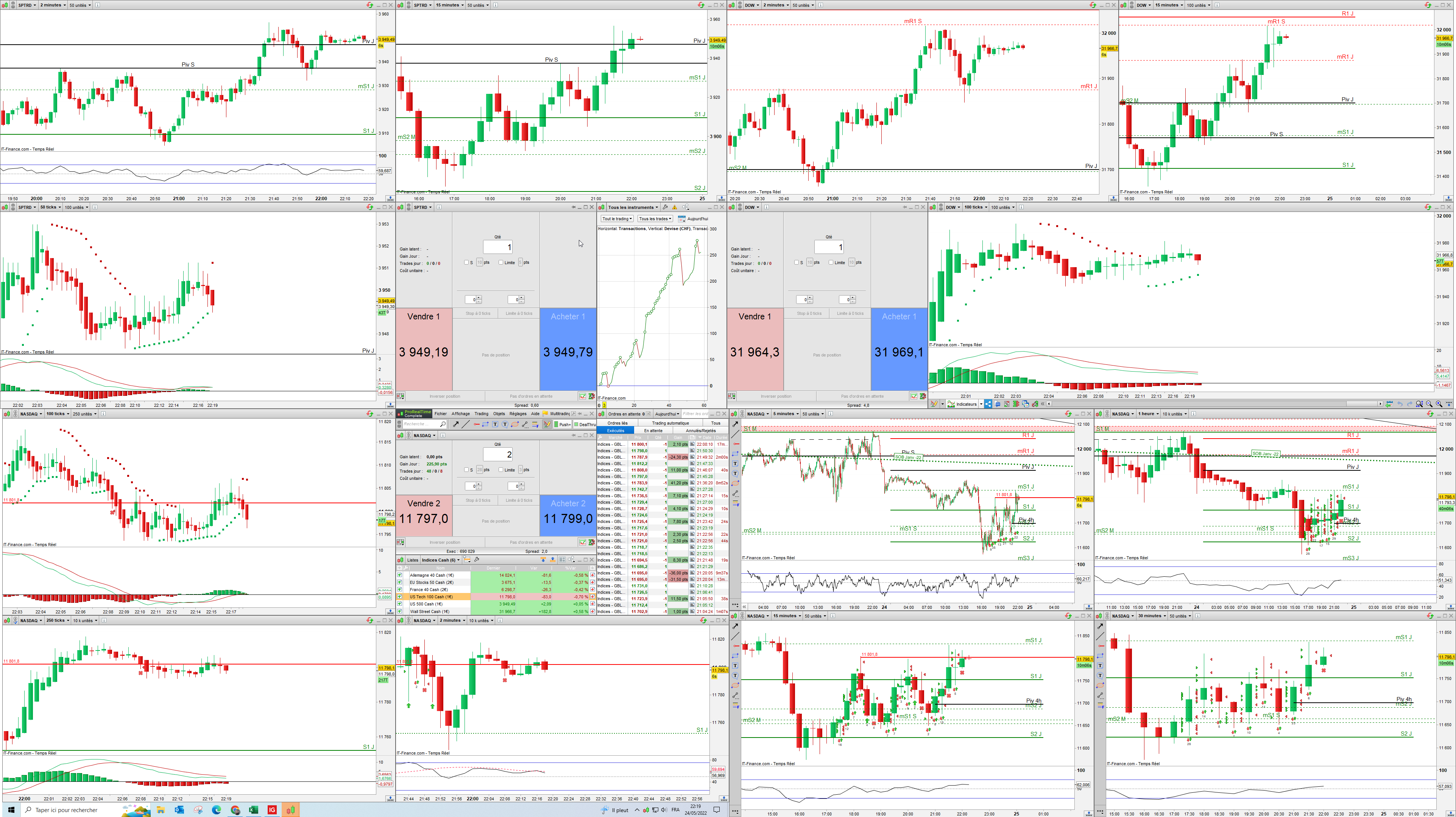The image size is (1456, 817).
Task: Enable the S stop checkbox for NASDAQ
Action: pyautogui.click(x=466, y=470)
